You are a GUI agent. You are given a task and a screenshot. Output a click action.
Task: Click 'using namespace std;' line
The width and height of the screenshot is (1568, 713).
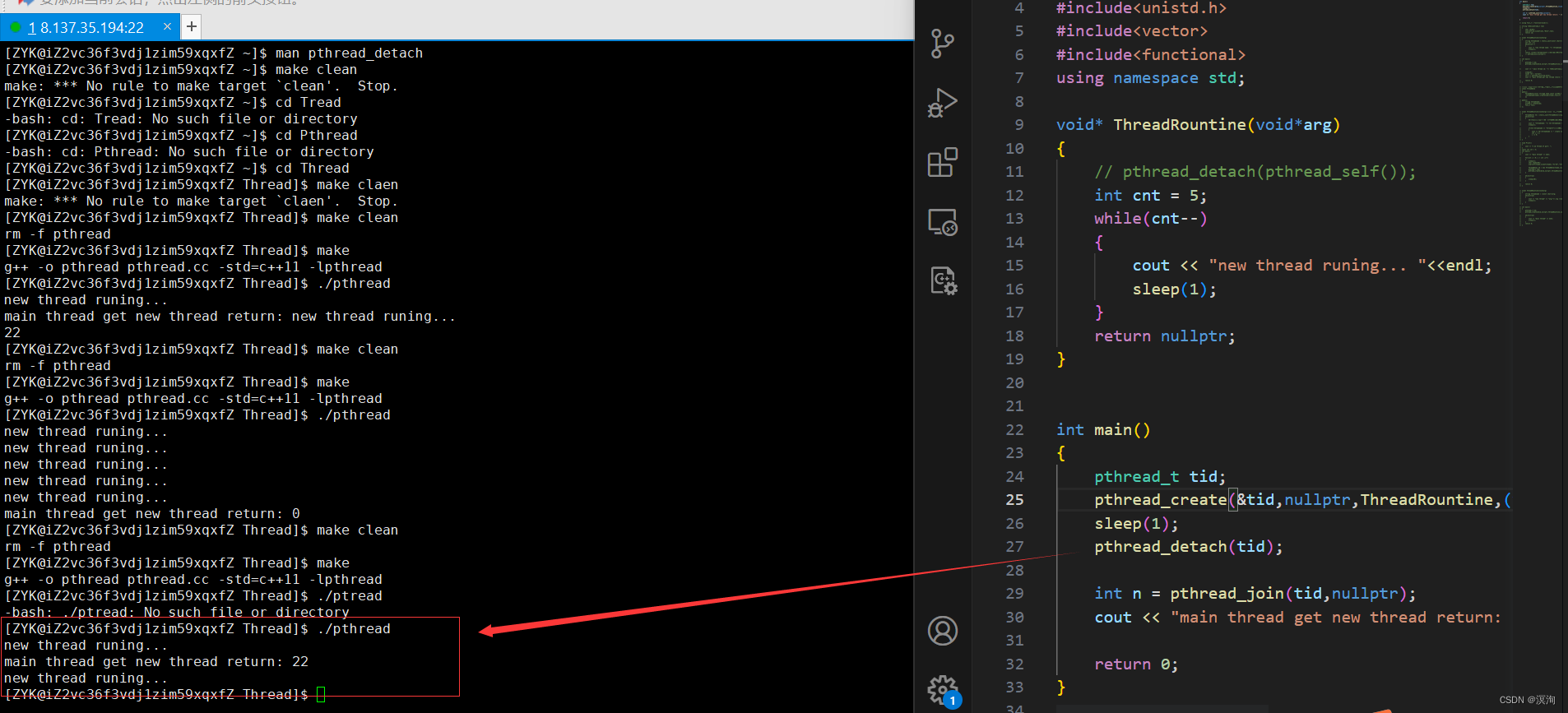[1150, 78]
